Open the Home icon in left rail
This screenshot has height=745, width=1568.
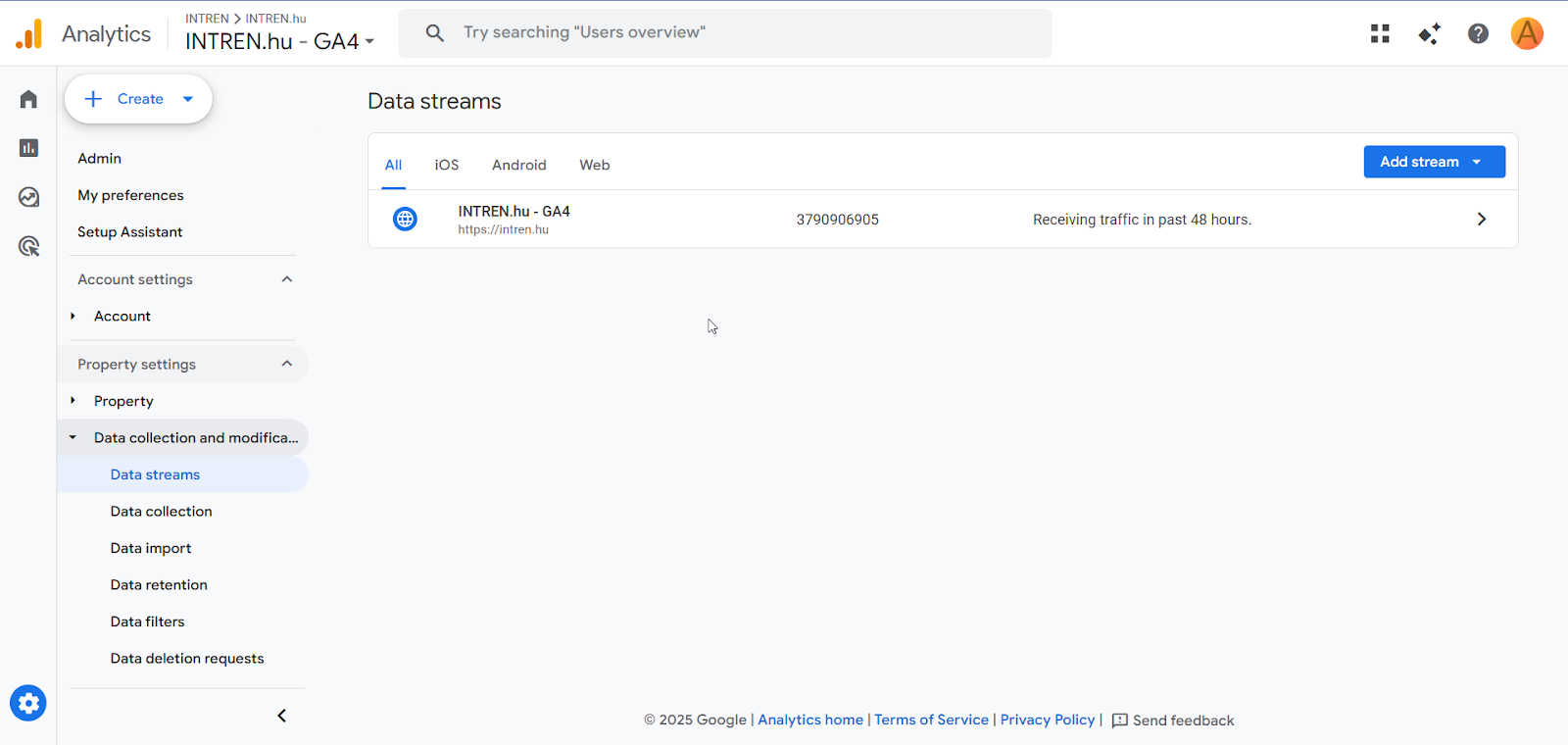28,99
